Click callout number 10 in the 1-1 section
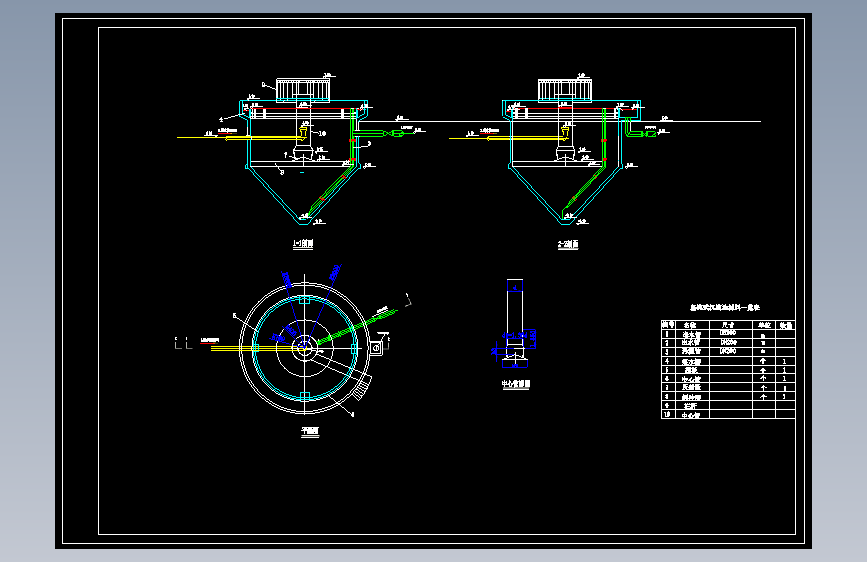 pos(322,133)
